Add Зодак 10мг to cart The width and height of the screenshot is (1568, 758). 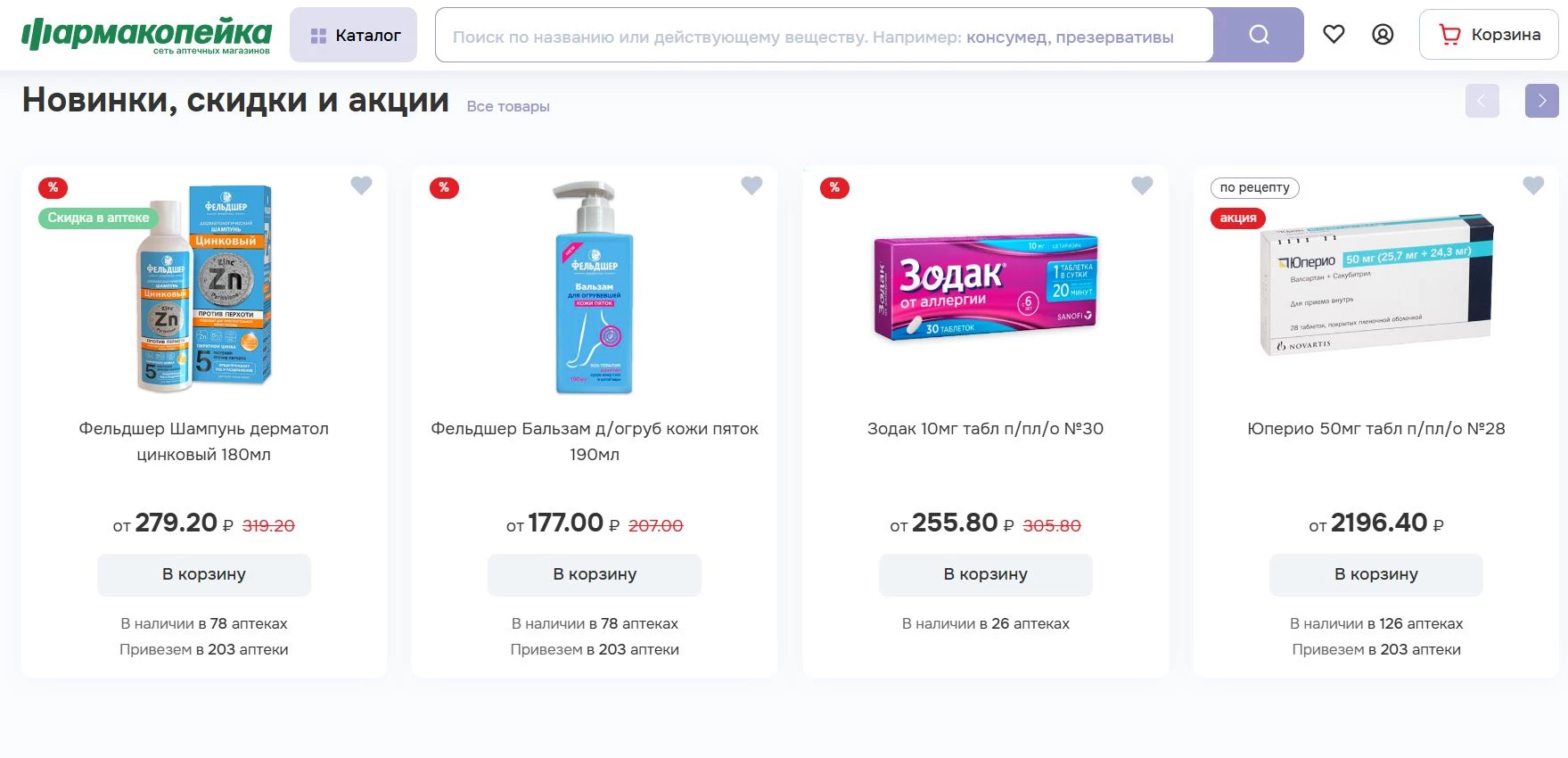pos(985,574)
